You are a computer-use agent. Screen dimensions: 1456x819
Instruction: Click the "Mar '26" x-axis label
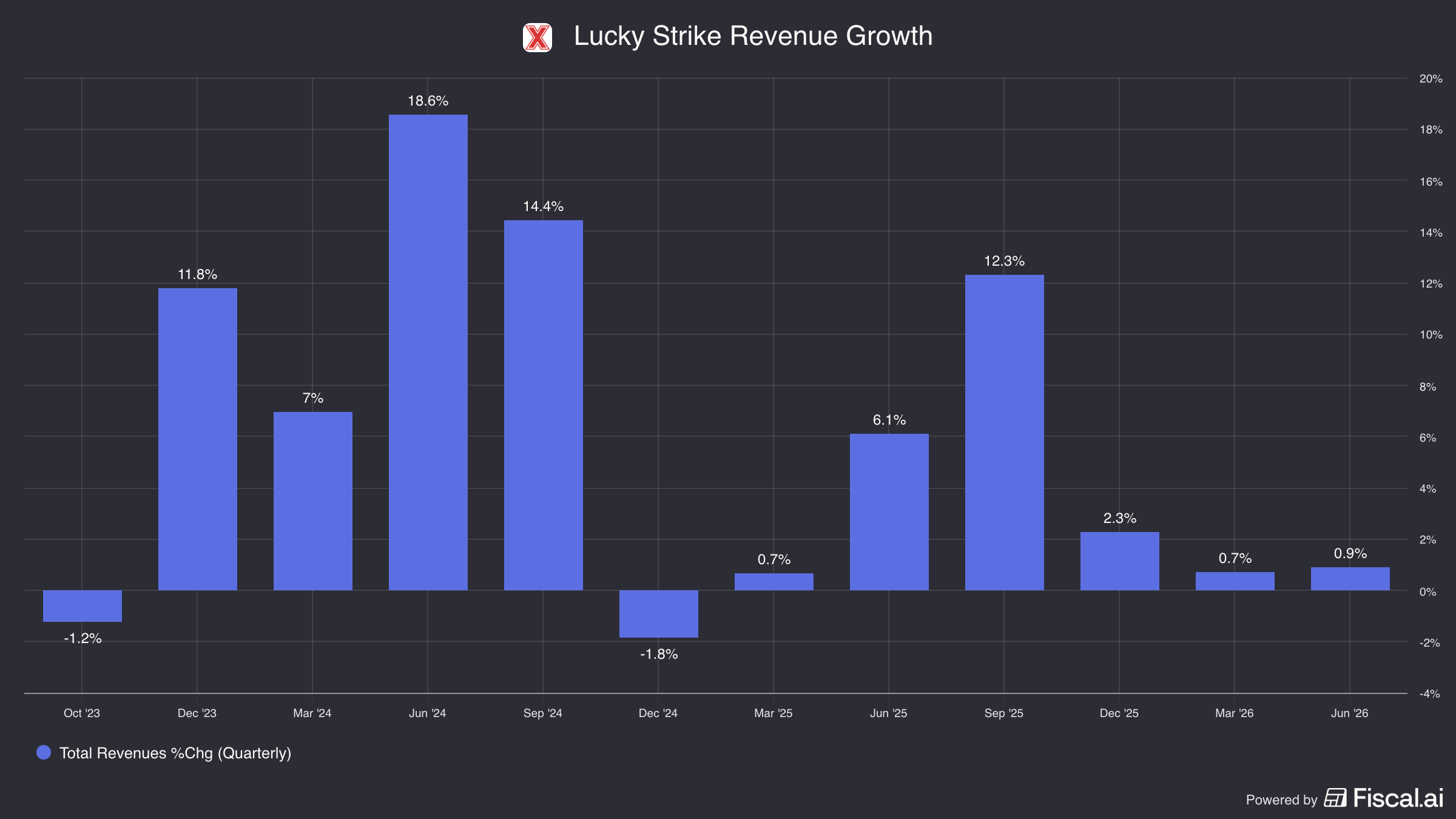[x=1235, y=713]
